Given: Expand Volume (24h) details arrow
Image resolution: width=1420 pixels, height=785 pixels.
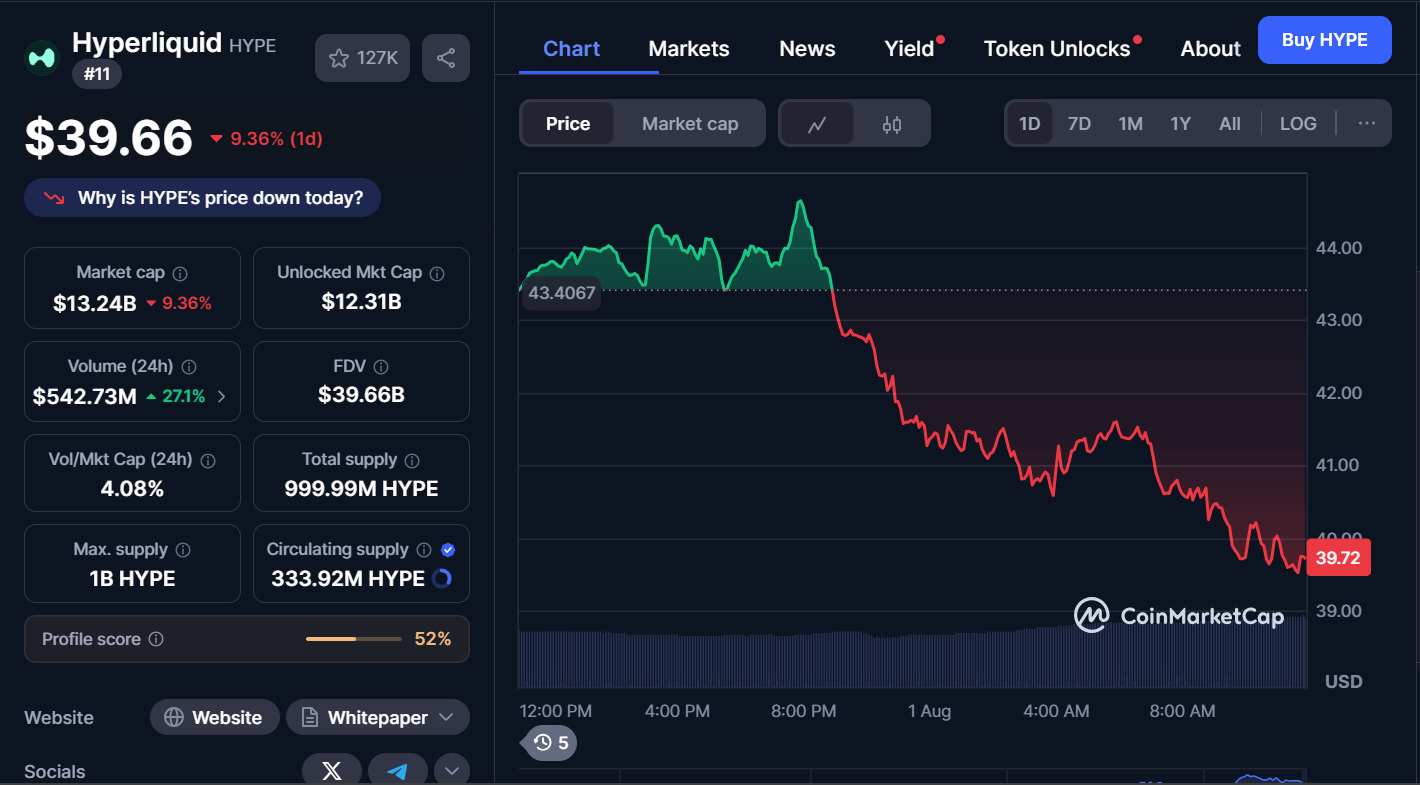Looking at the screenshot, I should [221, 397].
